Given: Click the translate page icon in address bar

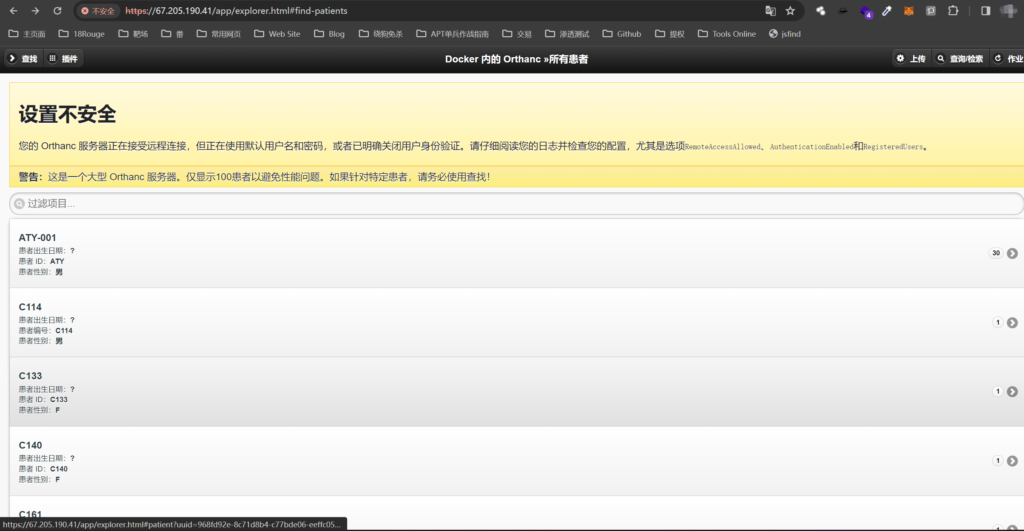Looking at the screenshot, I should click(x=771, y=11).
